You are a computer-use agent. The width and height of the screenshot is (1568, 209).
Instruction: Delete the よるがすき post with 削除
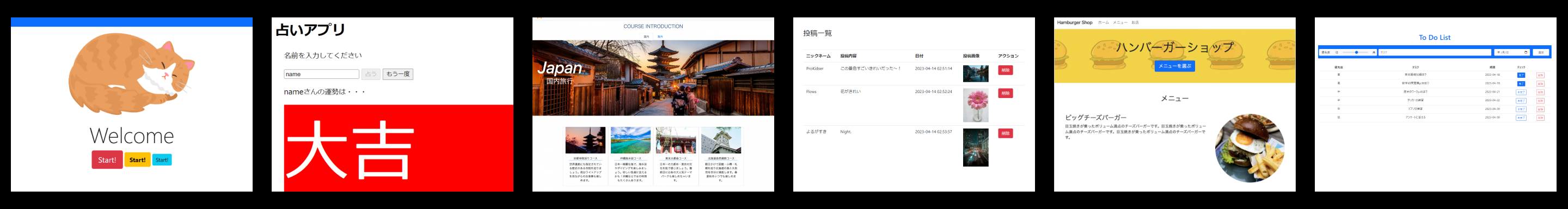pos(1006,133)
